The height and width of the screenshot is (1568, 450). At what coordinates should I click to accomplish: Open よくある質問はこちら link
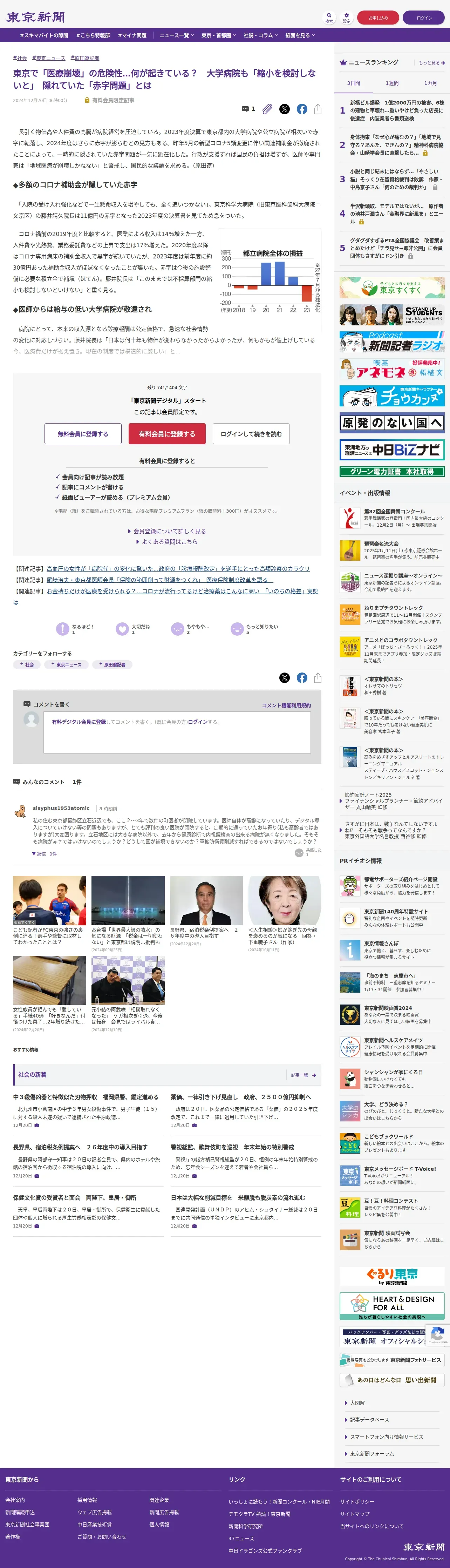167,541
